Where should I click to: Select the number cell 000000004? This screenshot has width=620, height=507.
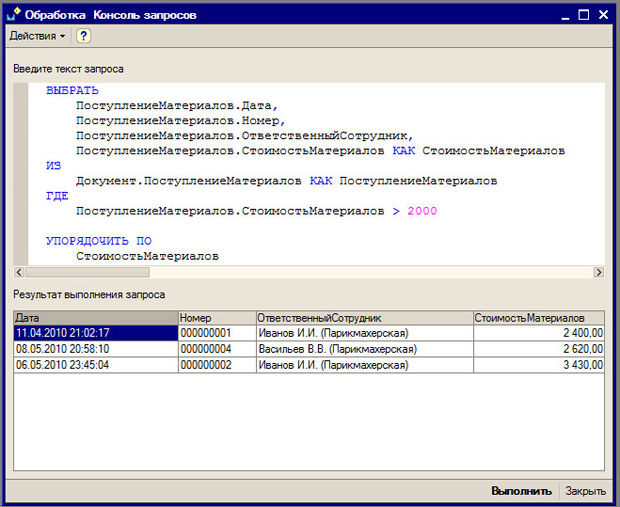coord(217,349)
